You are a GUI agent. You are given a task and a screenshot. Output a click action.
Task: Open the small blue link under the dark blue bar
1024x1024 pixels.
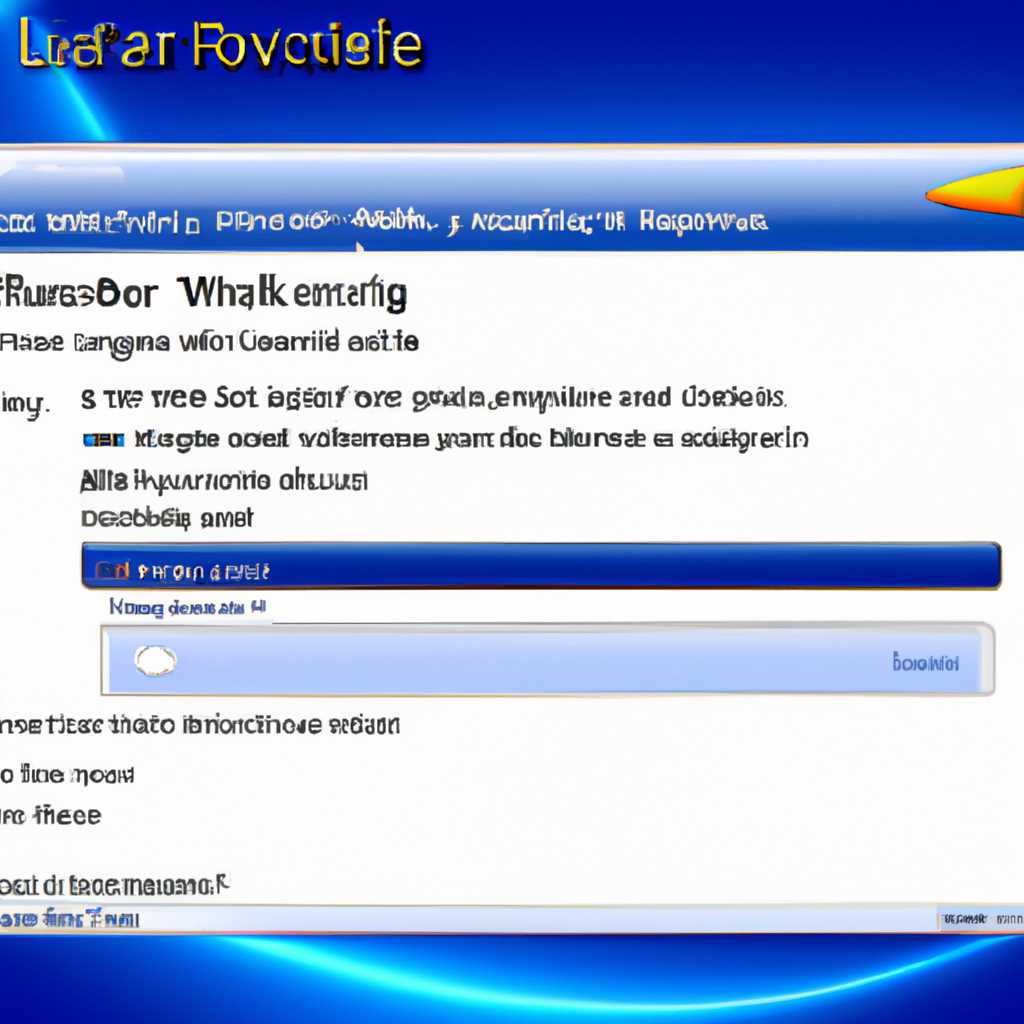point(187,607)
